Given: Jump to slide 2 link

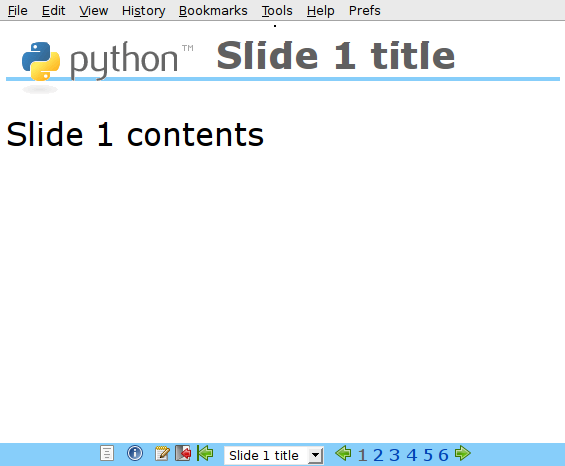Looking at the screenshot, I should pos(378,455).
